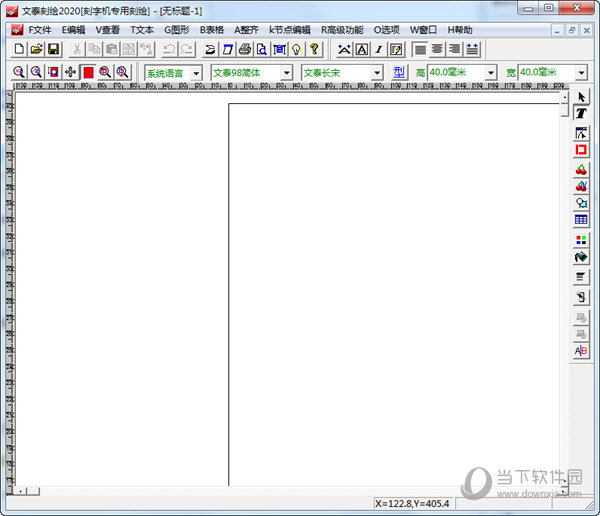Image resolution: width=600 pixels, height=516 pixels.
Task: Minimize the inner document window
Action: coord(557,30)
